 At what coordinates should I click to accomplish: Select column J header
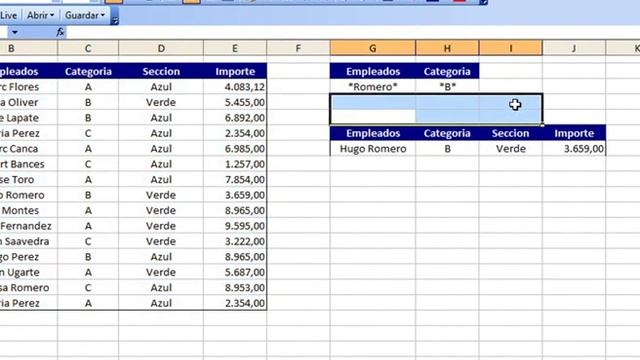click(x=574, y=48)
